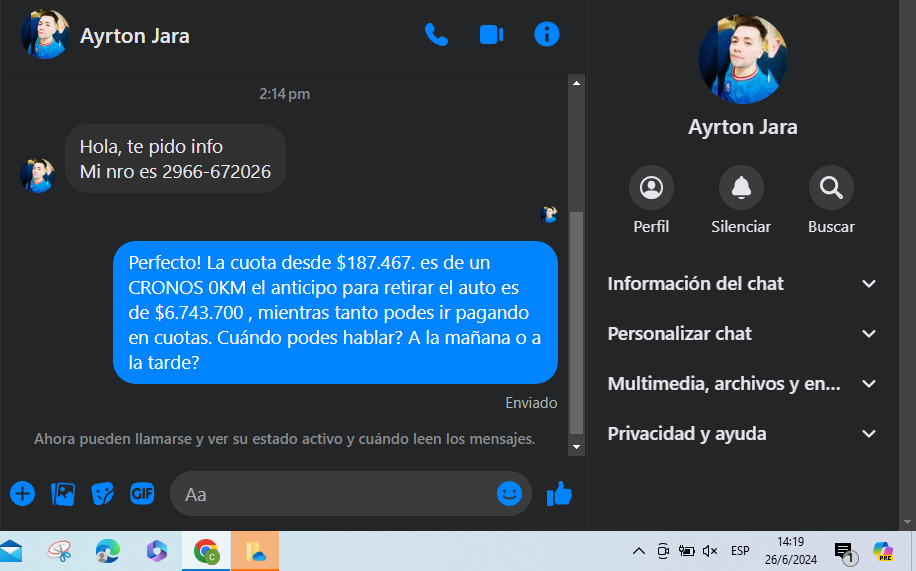Attach a photo or file to message
Screen dimensions: 916x571
[x=63, y=493]
